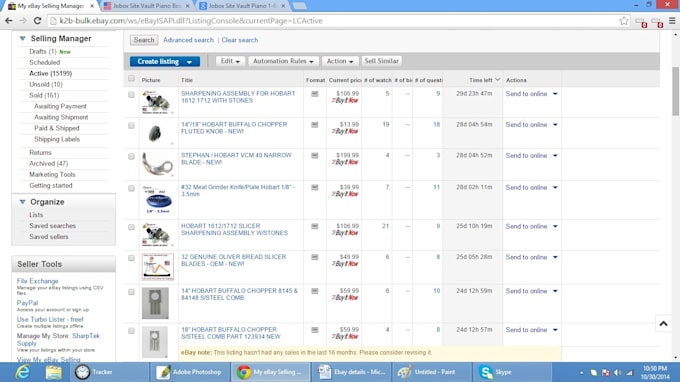680x382 pixels.
Task: Click Send to online for #32 Meat Grinder
Action: tap(526, 188)
